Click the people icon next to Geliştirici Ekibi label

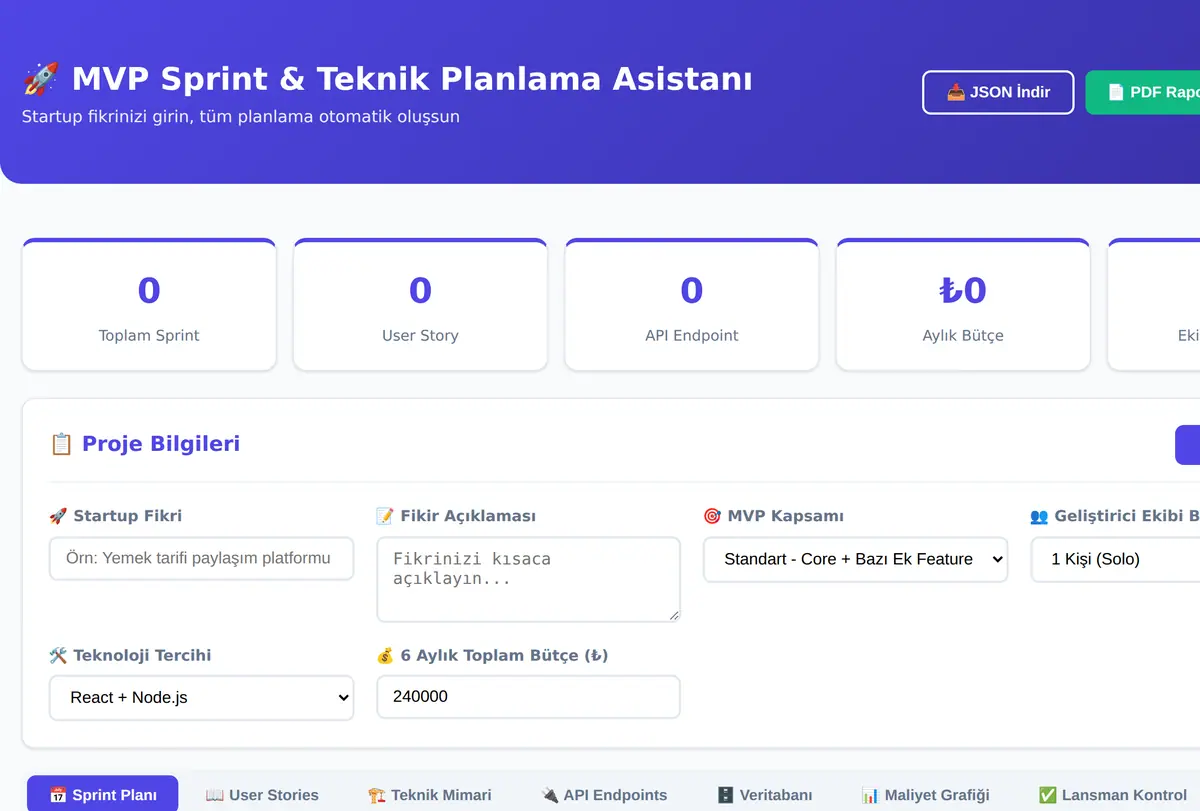click(x=1039, y=516)
